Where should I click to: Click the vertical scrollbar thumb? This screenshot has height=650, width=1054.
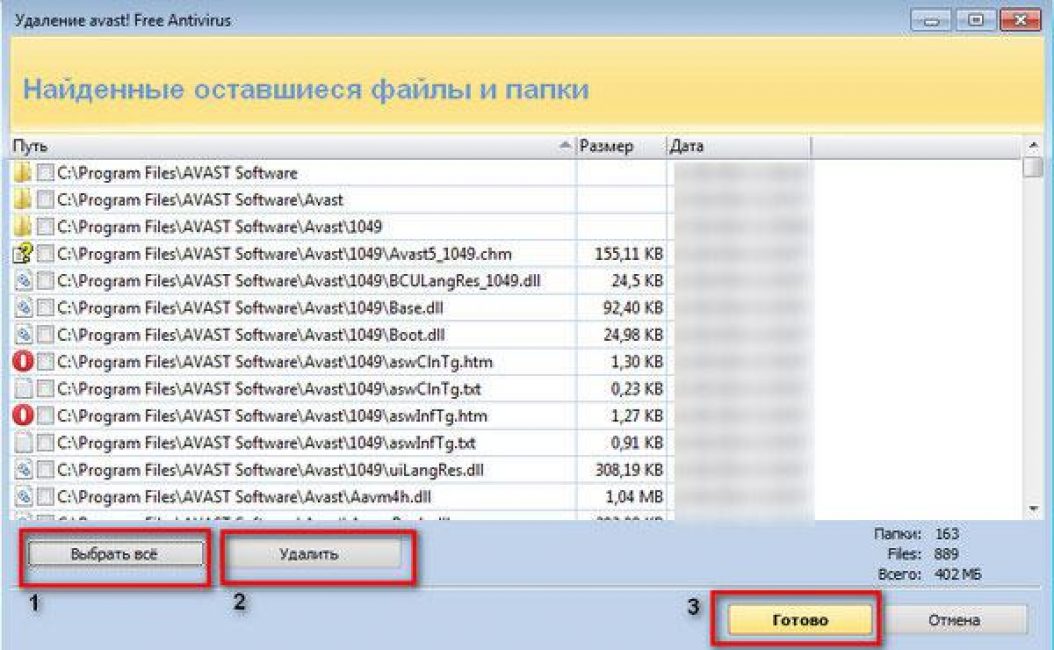(1033, 167)
